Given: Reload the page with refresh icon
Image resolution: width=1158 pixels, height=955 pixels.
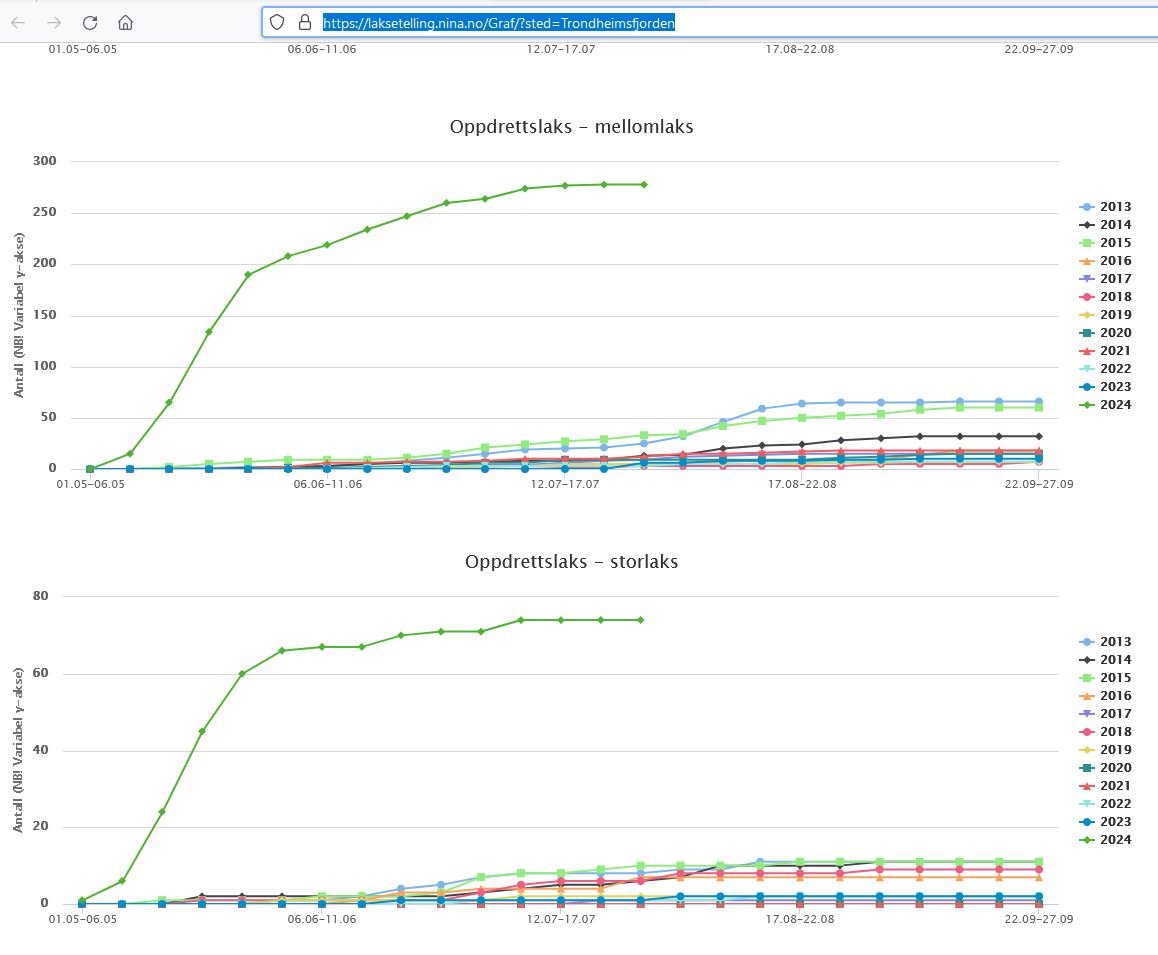Looking at the screenshot, I should pyautogui.click(x=90, y=22).
